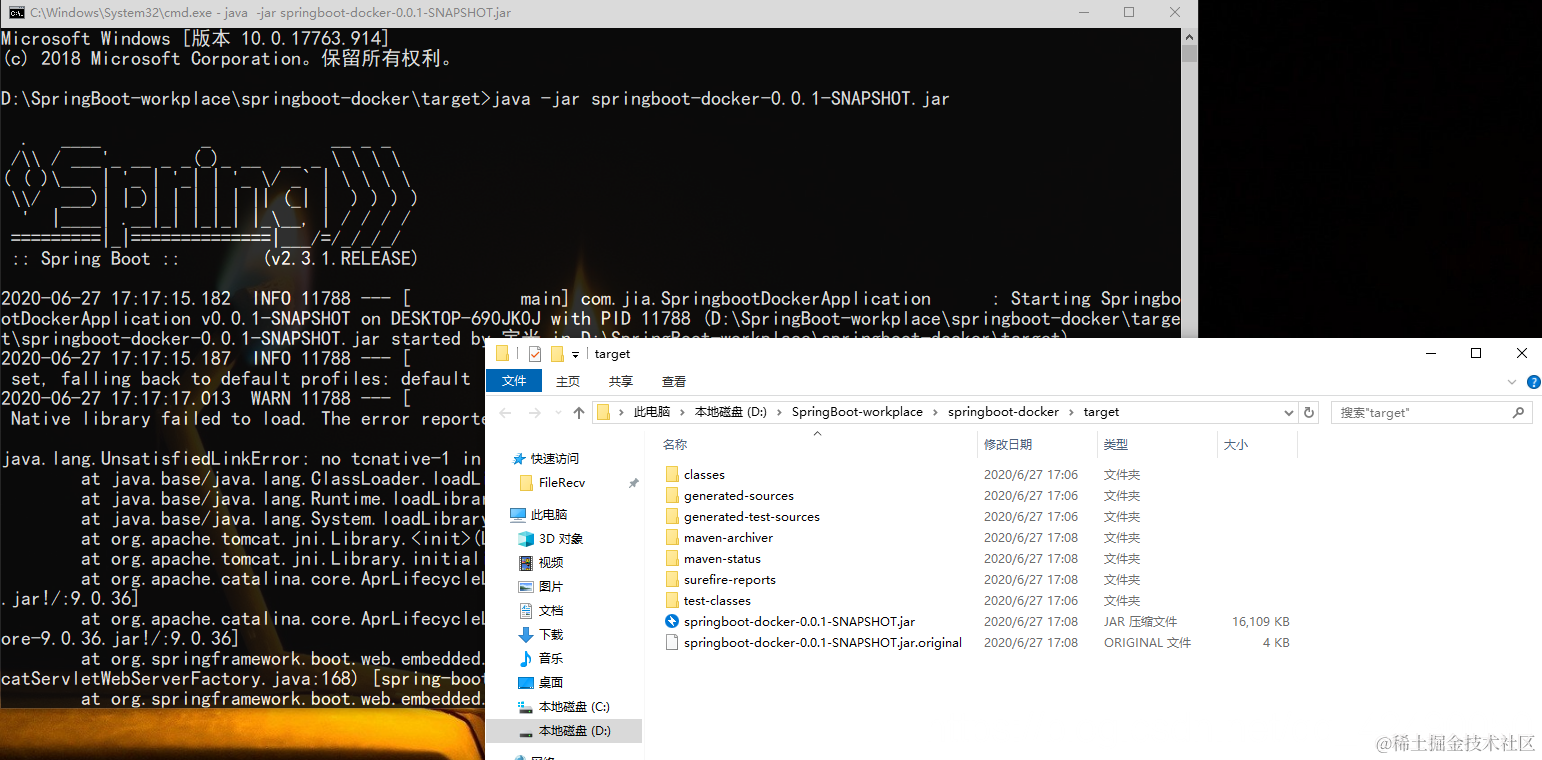Sort by the 大小 column header
Viewport: 1542px width, 760px height.
point(1236,444)
